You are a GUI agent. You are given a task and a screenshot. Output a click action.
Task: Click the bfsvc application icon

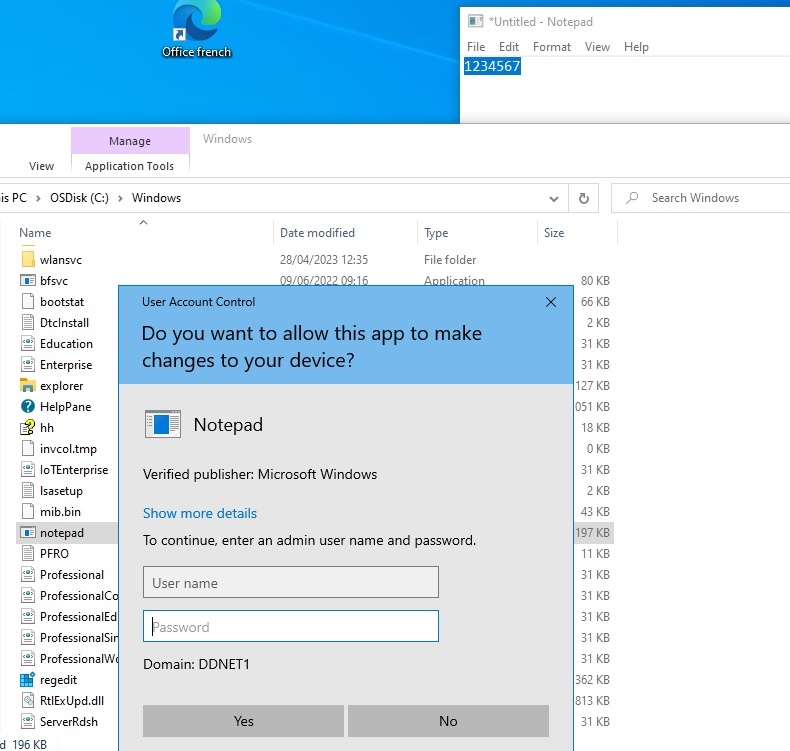tap(28, 281)
